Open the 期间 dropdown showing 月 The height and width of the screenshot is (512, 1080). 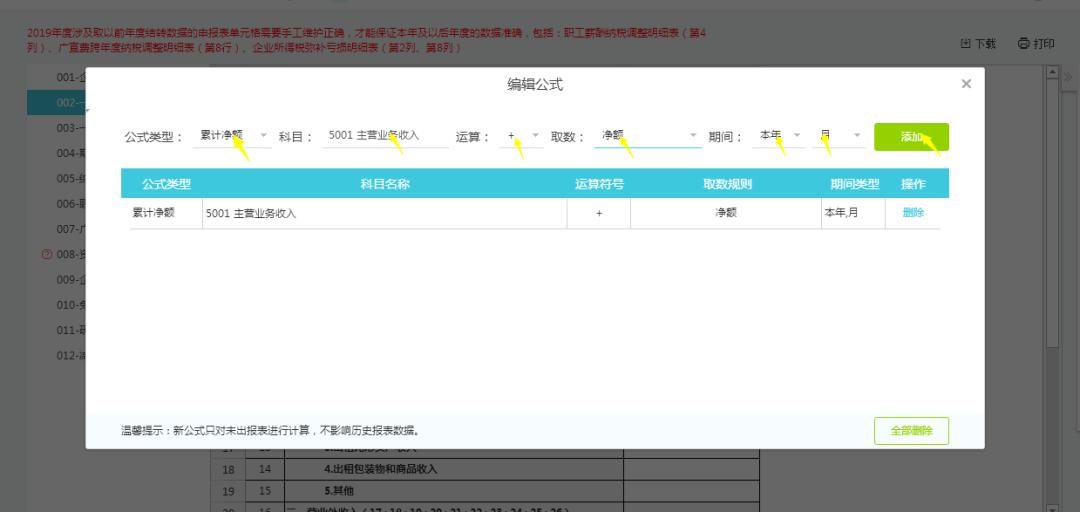[838, 136]
